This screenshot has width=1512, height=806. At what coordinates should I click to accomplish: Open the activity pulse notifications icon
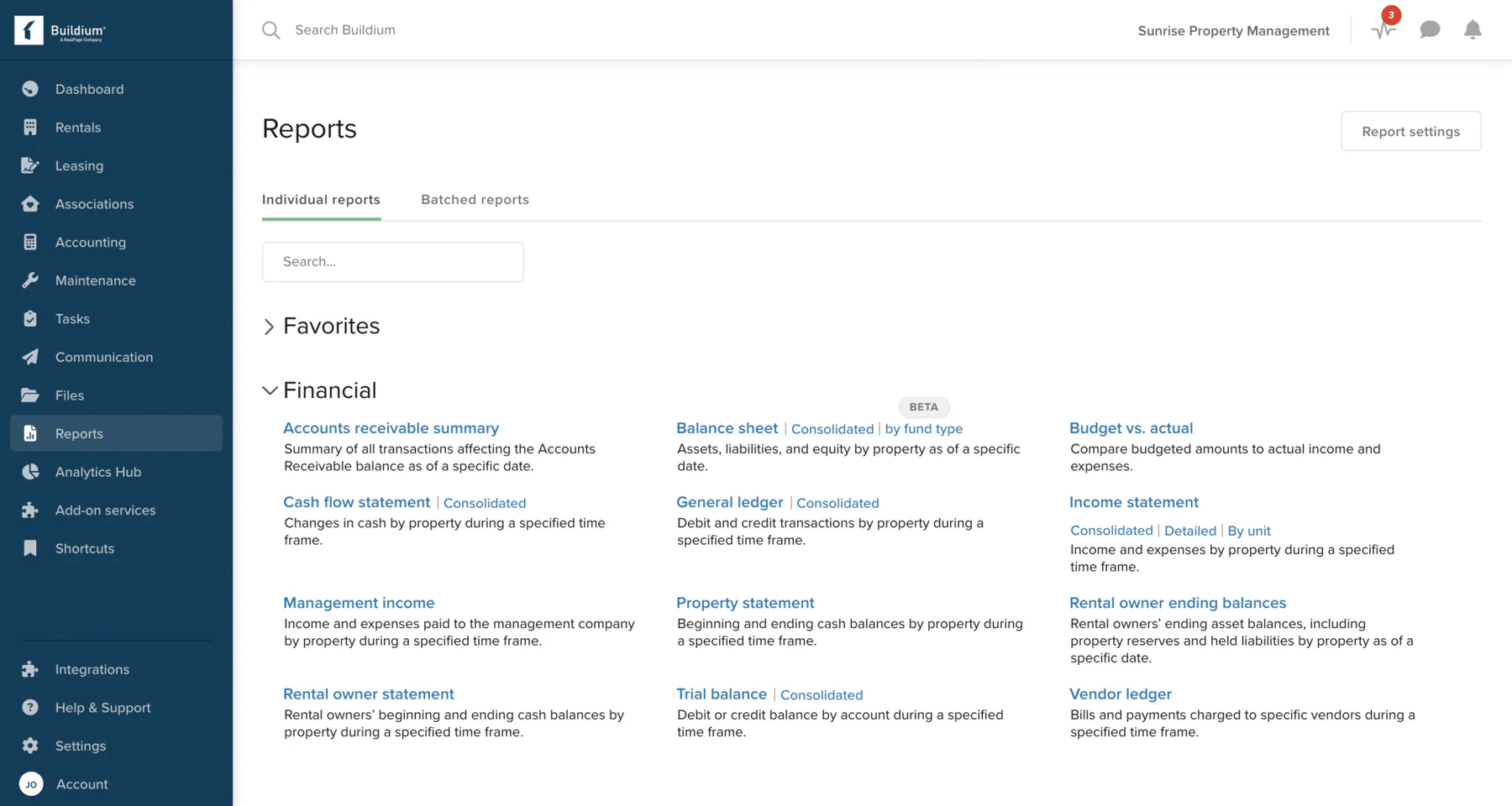tap(1383, 30)
